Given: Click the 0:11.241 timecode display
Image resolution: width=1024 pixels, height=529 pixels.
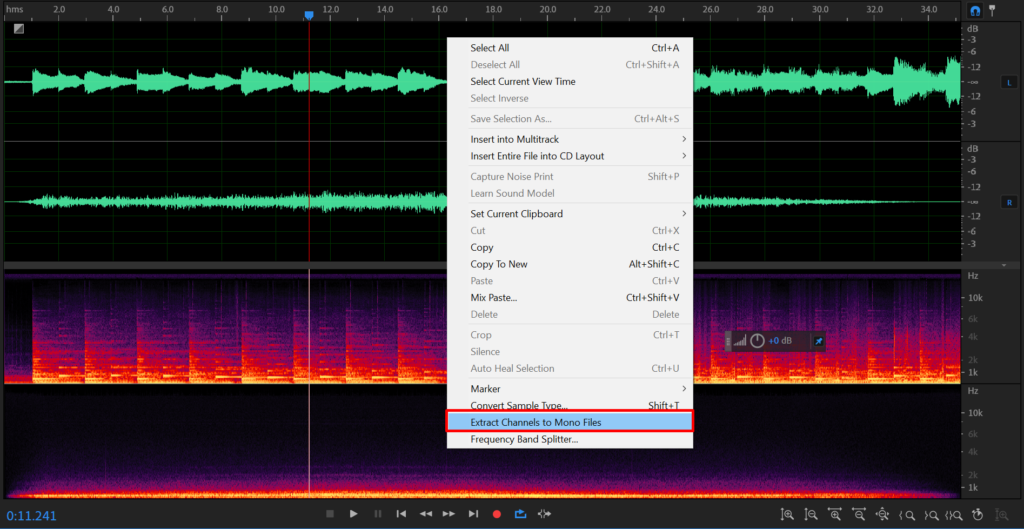Looking at the screenshot, I should (x=31, y=516).
